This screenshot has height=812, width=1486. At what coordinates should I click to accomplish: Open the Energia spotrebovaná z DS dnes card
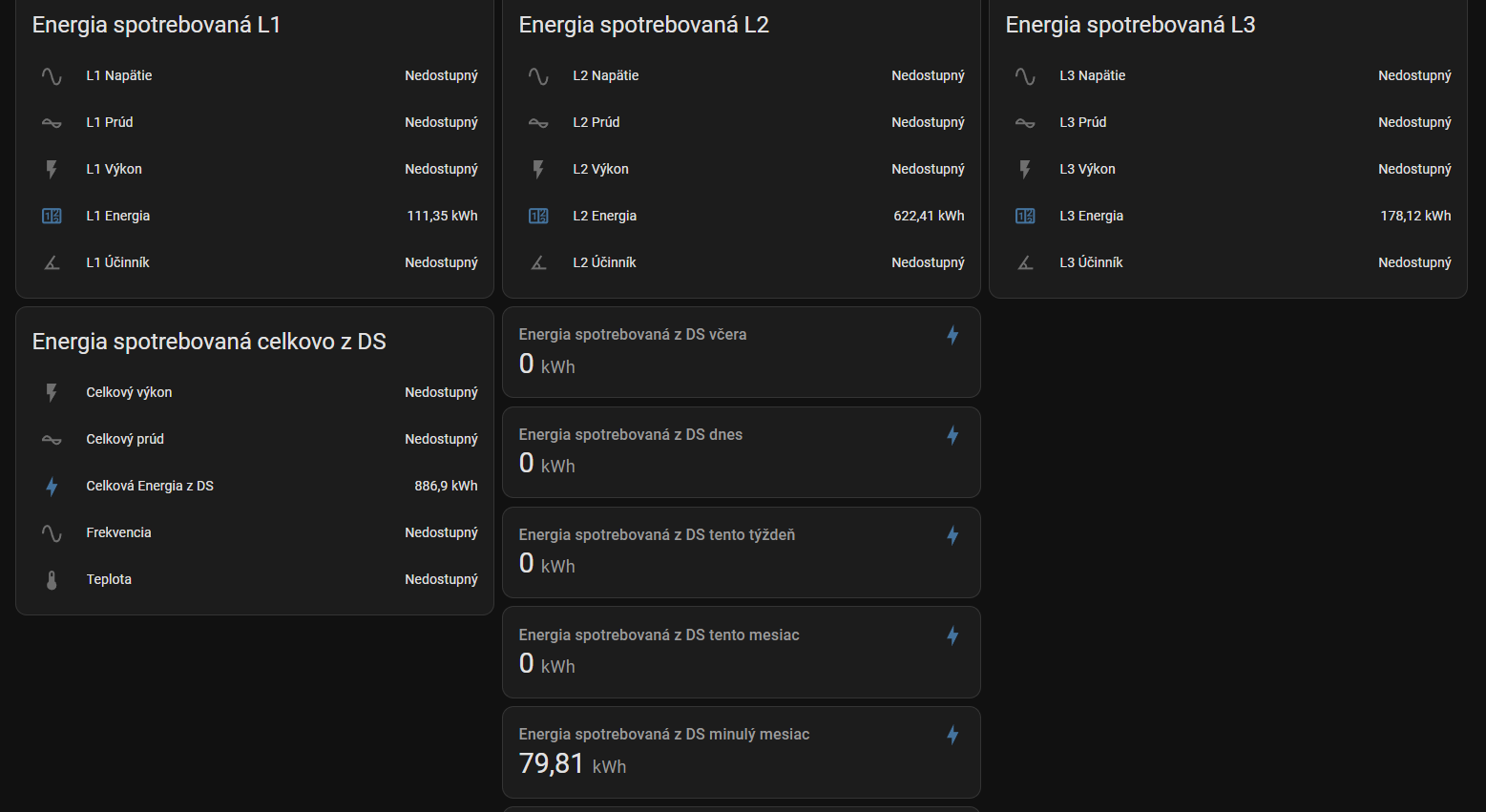pyautogui.click(x=741, y=452)
